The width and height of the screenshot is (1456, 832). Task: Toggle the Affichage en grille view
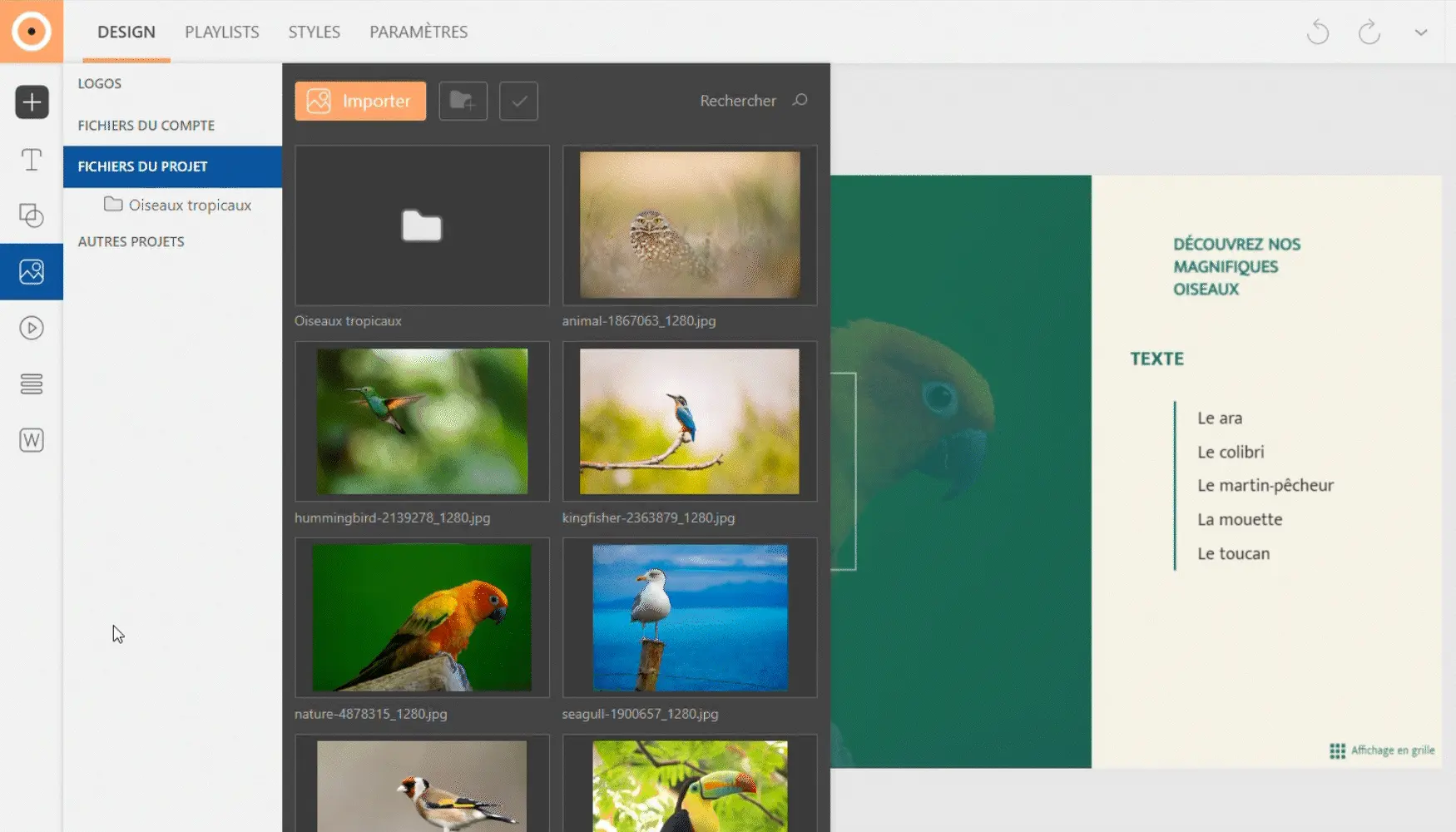pos(1382,750)
